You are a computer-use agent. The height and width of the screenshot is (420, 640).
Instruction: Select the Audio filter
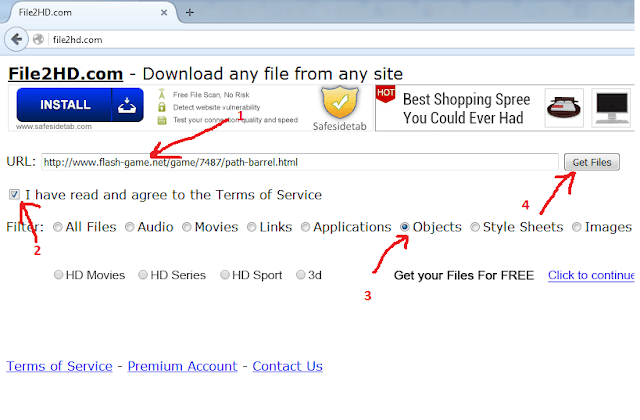(129, 227)
